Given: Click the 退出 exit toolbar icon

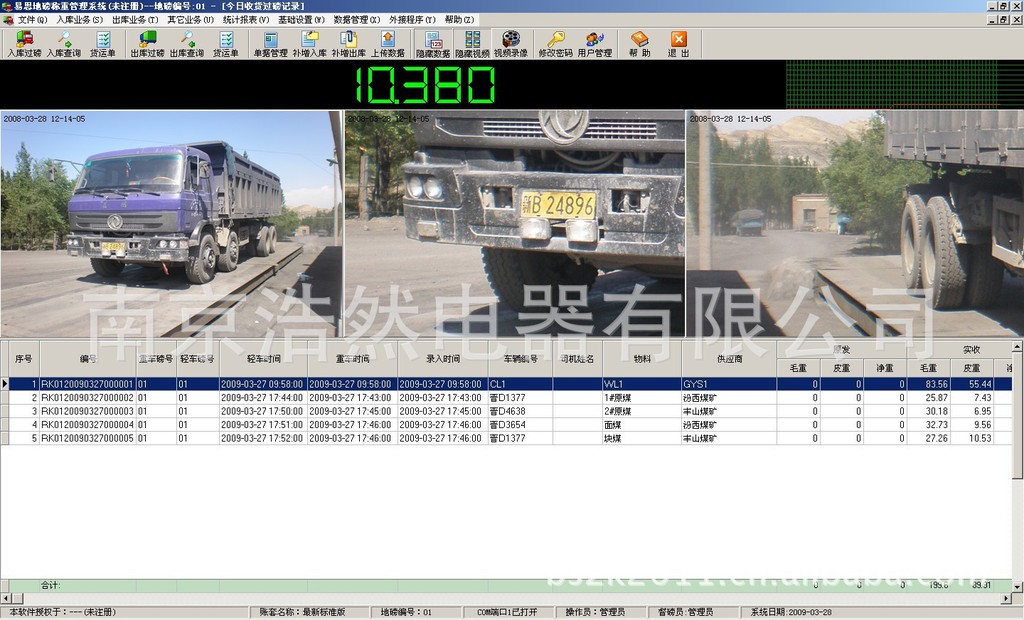Looking at the screenshot, I should coord(679,44).
